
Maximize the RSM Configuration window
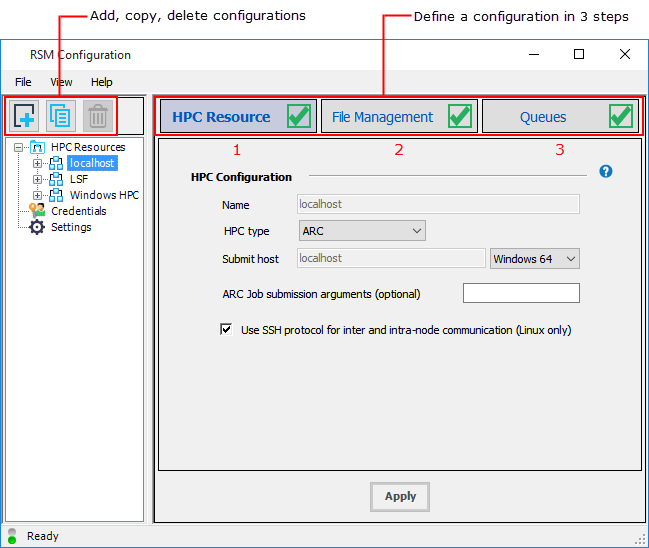pos(579,54)
